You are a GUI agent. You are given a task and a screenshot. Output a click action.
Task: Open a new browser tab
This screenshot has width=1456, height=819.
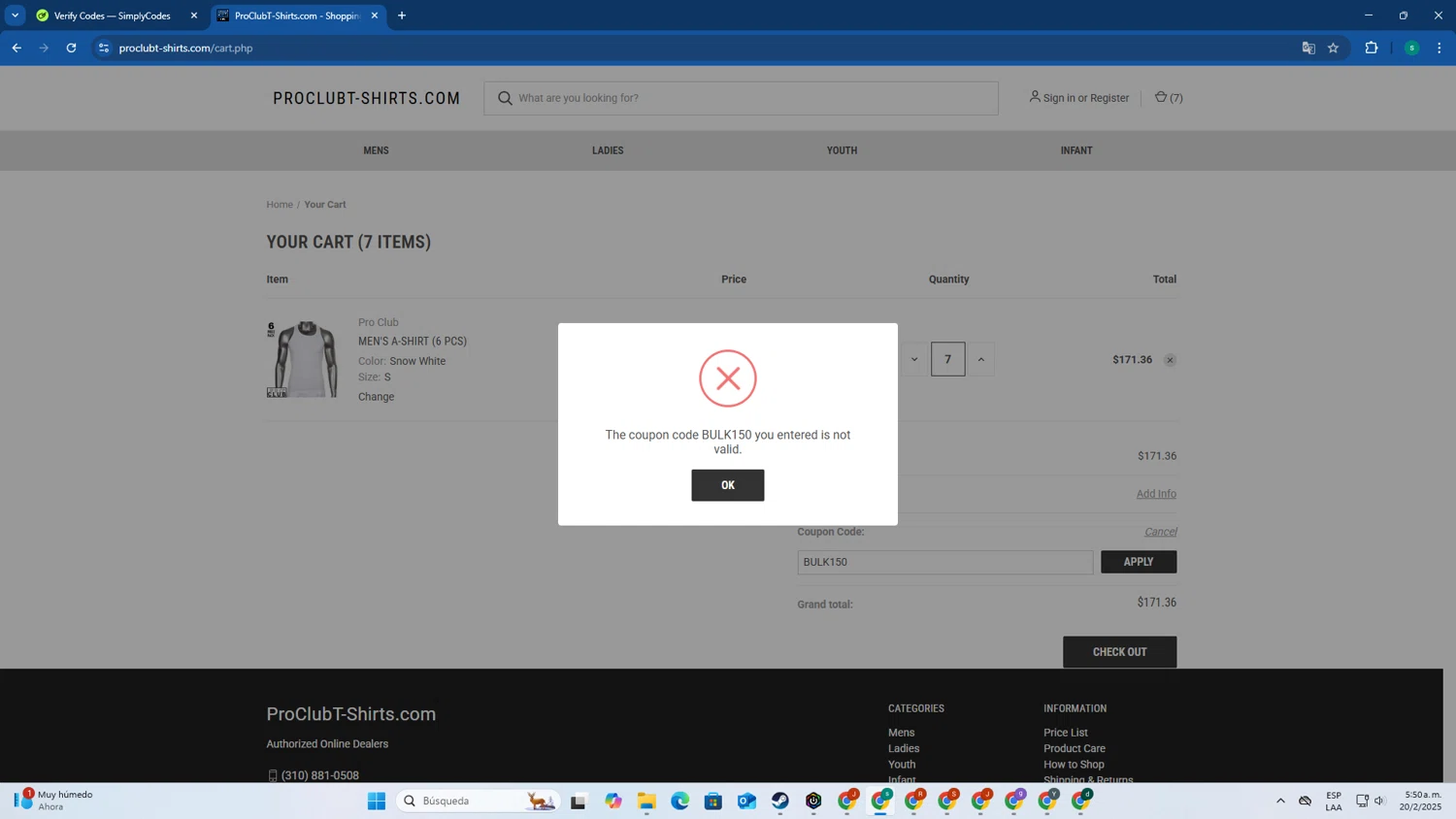tap(402, 16)
